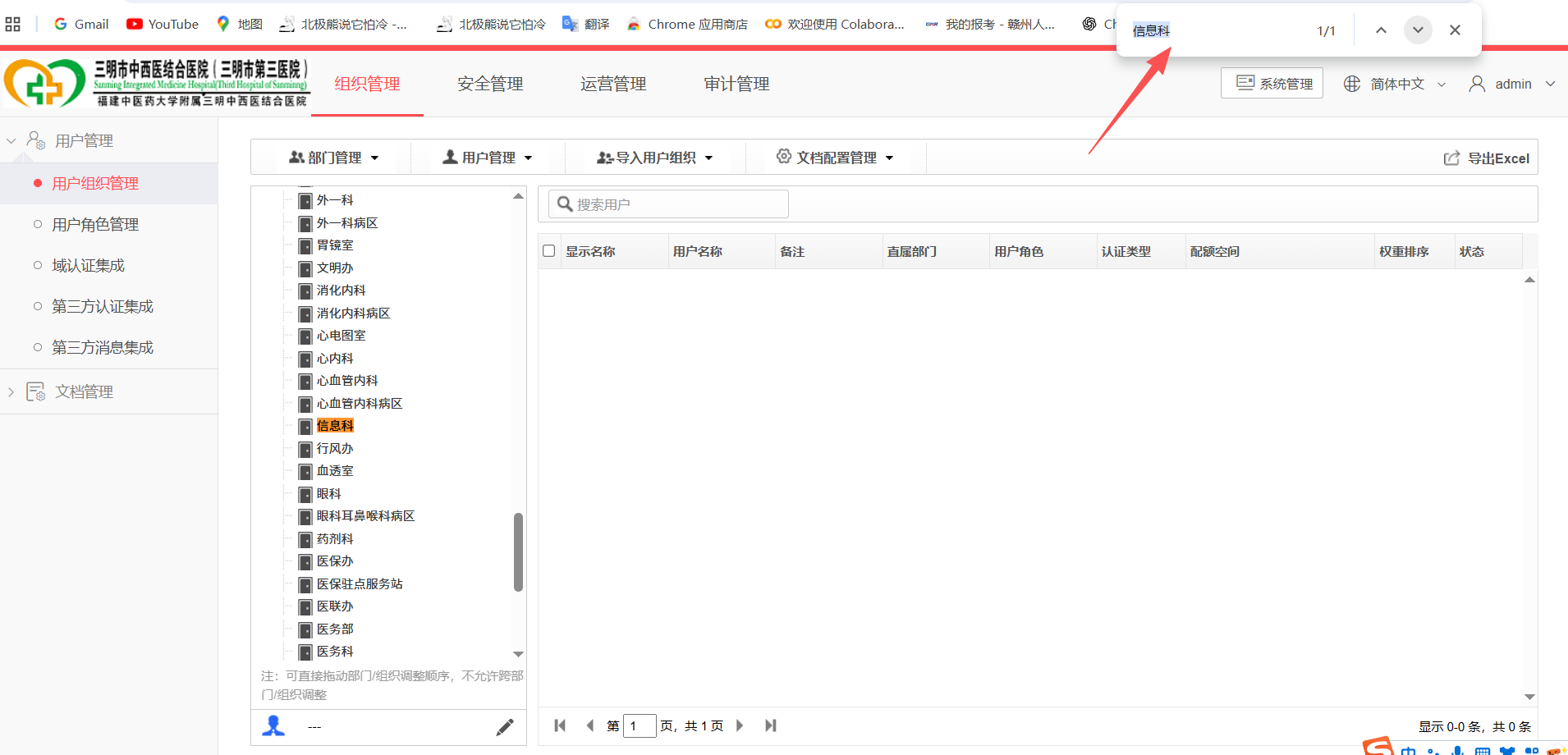This screenshot has width=1568, height=755.
Task: Open the 导入用户组织 dropdown
Action: click(655, 158)
